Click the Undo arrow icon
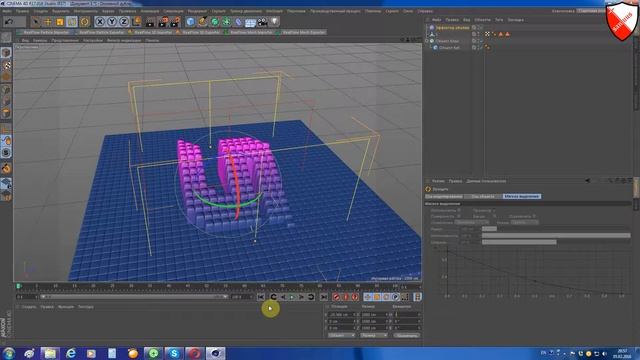 (x=9, y=21)
